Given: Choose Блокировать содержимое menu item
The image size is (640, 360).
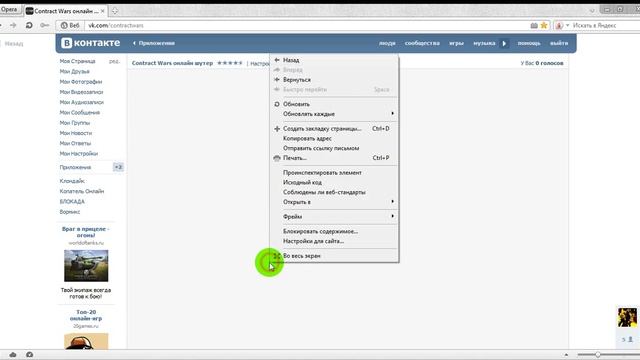Looking at the screenshot, I should pyautogui.click(x=334, y=231).
